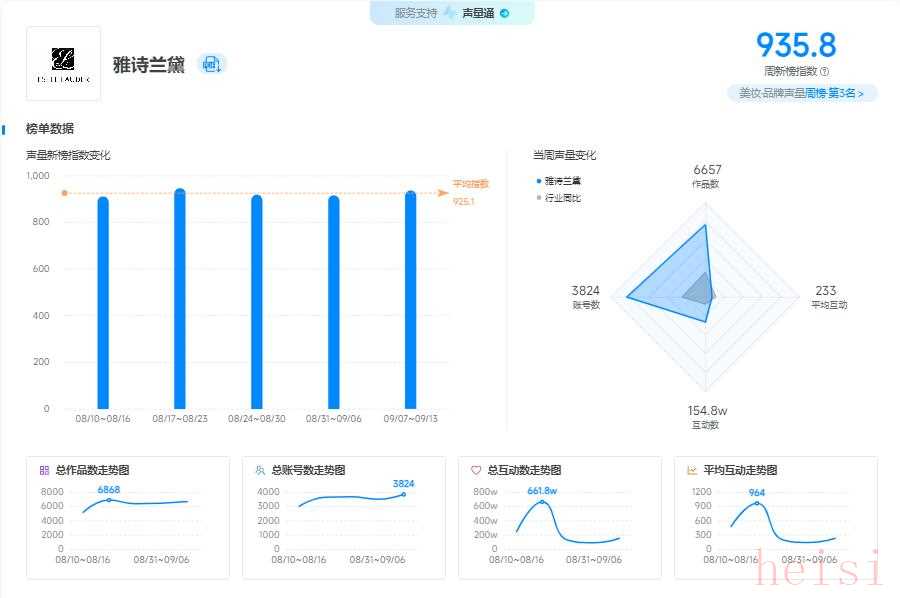
Task: Toggle the 行业周比 radar legend item
Action: pyautogui.click(x=558, y=198)
